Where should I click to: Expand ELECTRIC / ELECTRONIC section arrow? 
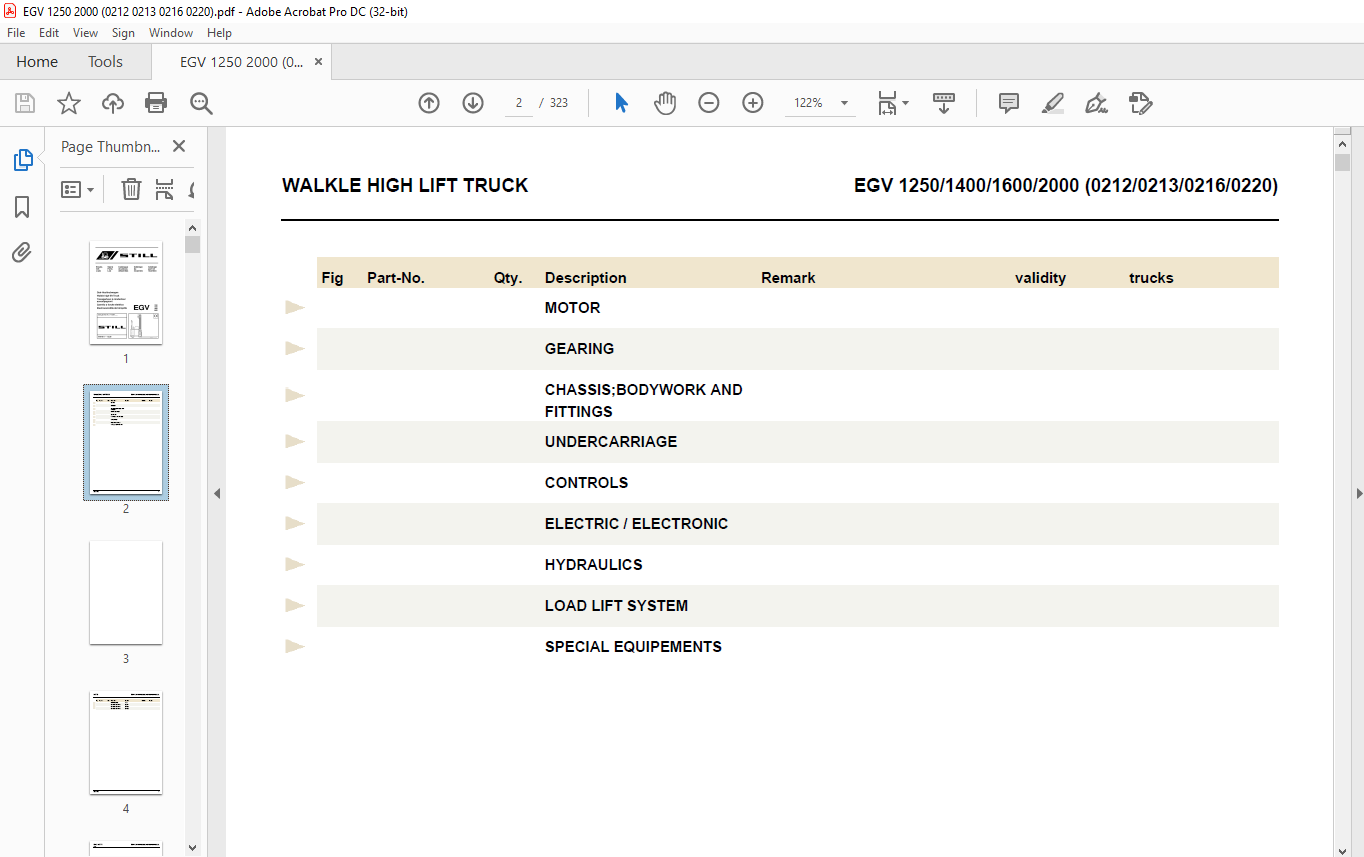pos(294,523)
